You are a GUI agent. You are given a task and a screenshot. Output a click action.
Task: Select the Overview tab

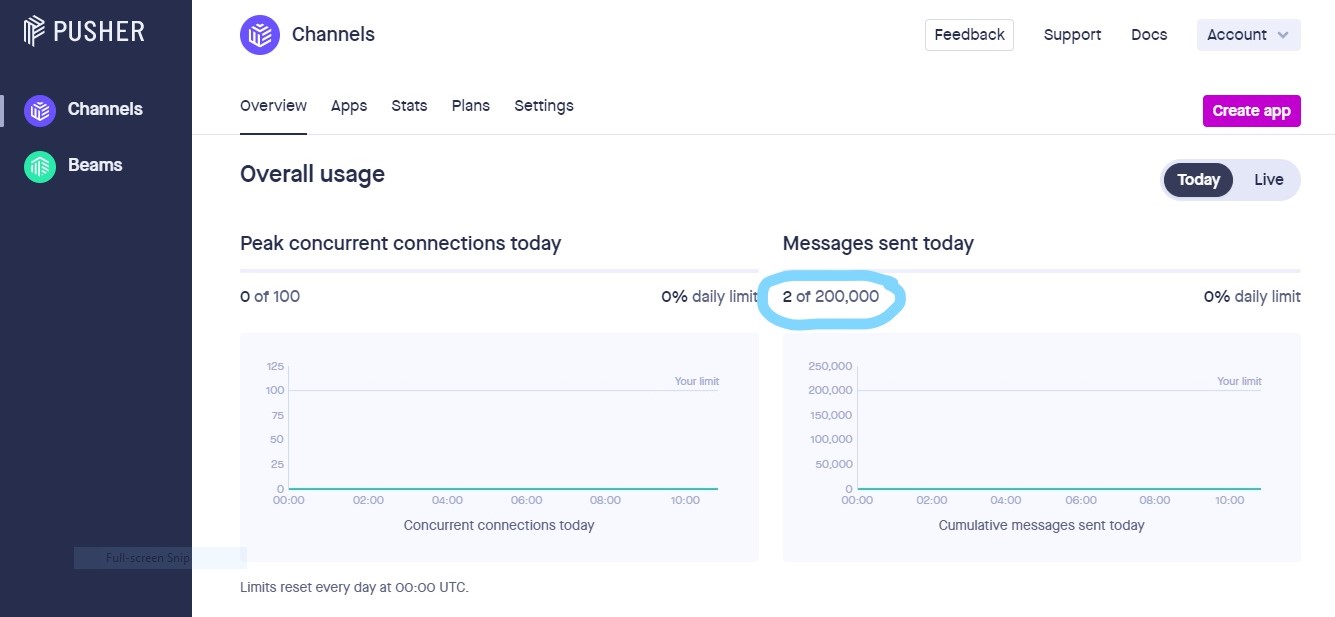click(273, 106)
